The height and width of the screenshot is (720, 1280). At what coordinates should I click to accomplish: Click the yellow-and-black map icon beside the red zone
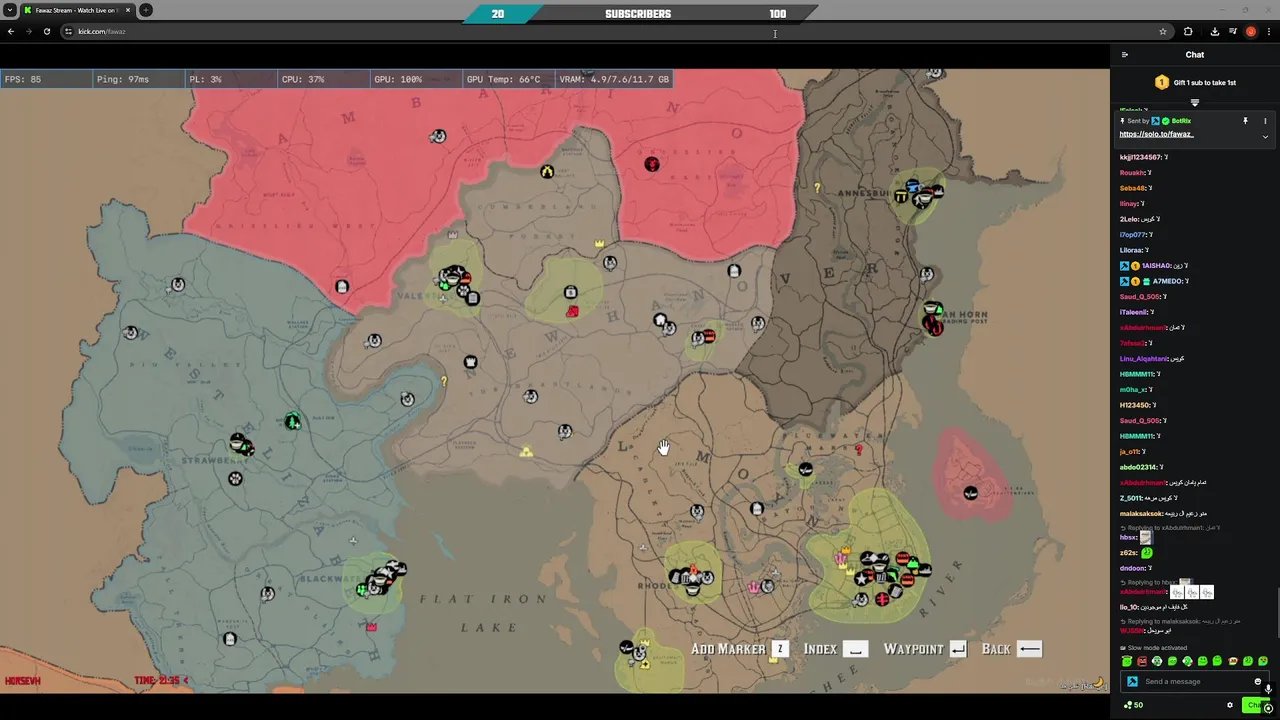click(x=547, y=172)
